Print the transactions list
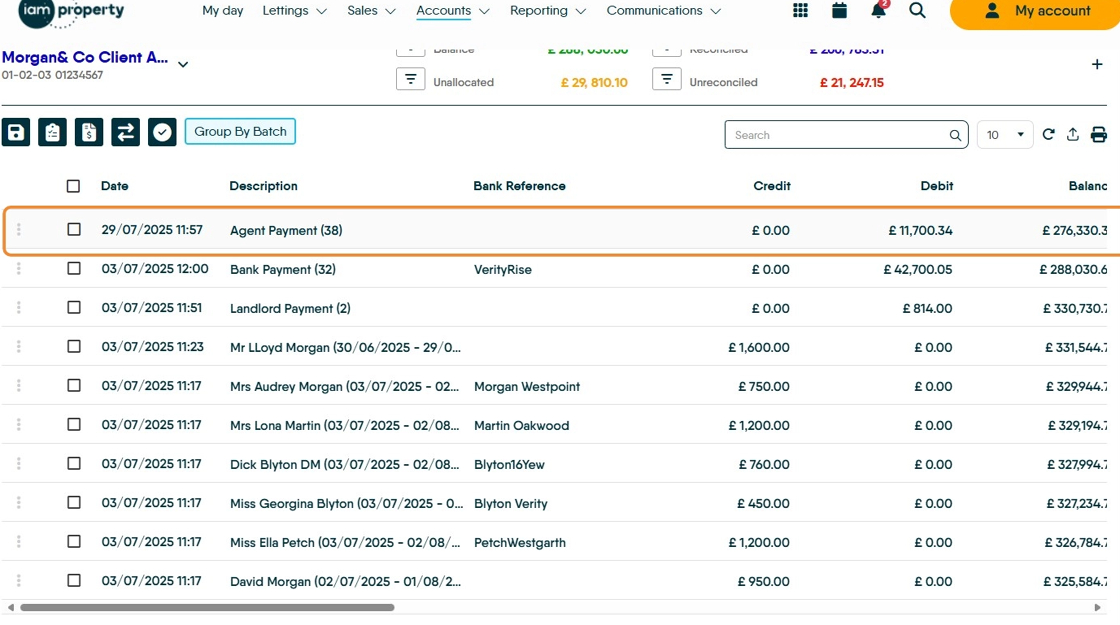The height and width of the screenshot is (625, 1120). tap(1099, 135)
